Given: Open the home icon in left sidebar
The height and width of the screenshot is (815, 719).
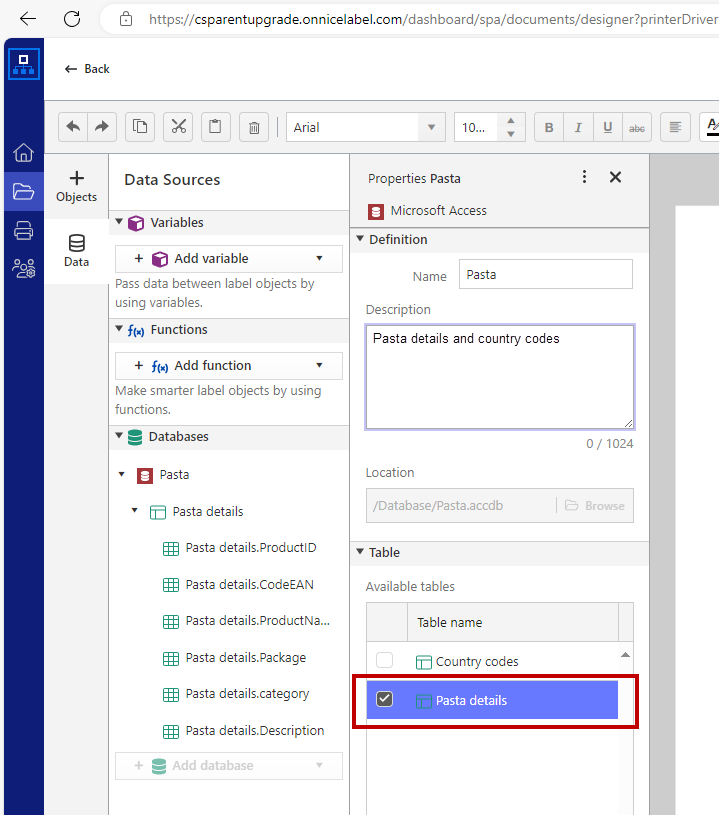Looking at the screenshot, I should (23, 153).
